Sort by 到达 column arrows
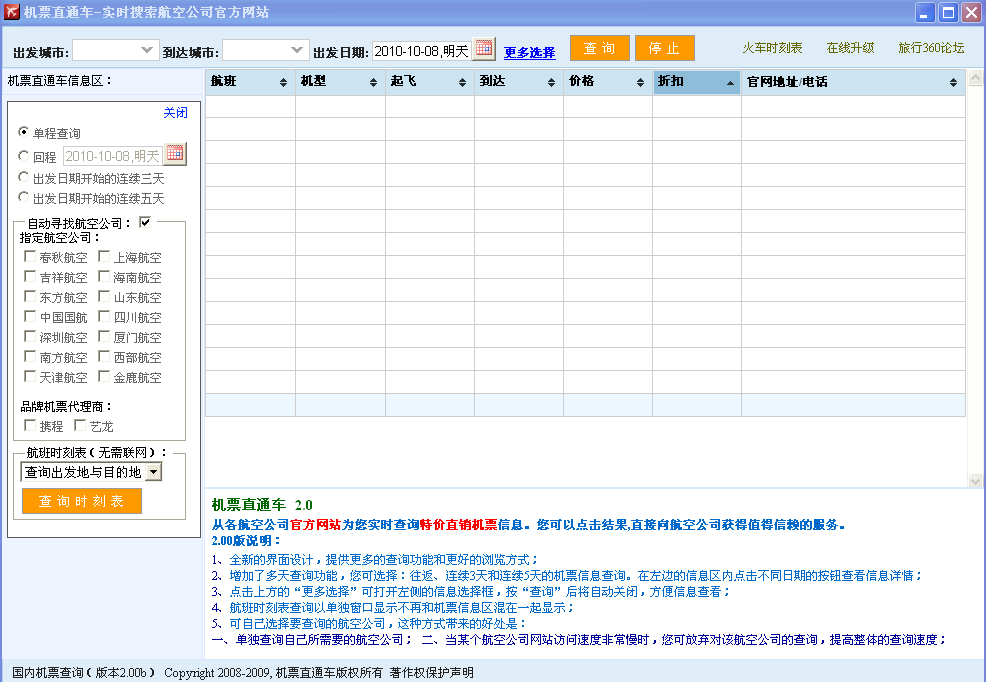The image size is (986, 682). (x=551, y=82)
